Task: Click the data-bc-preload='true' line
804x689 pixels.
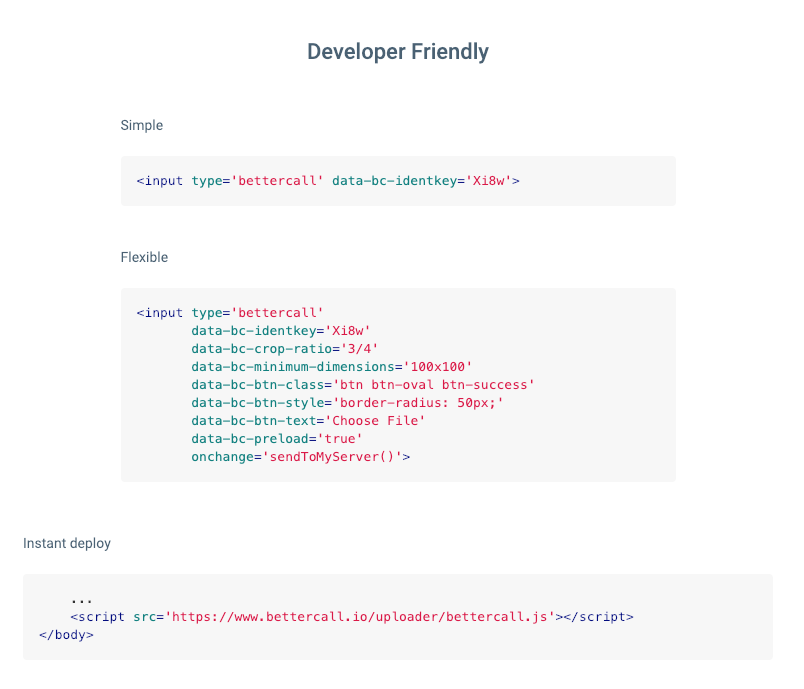Action: (277, 439)
